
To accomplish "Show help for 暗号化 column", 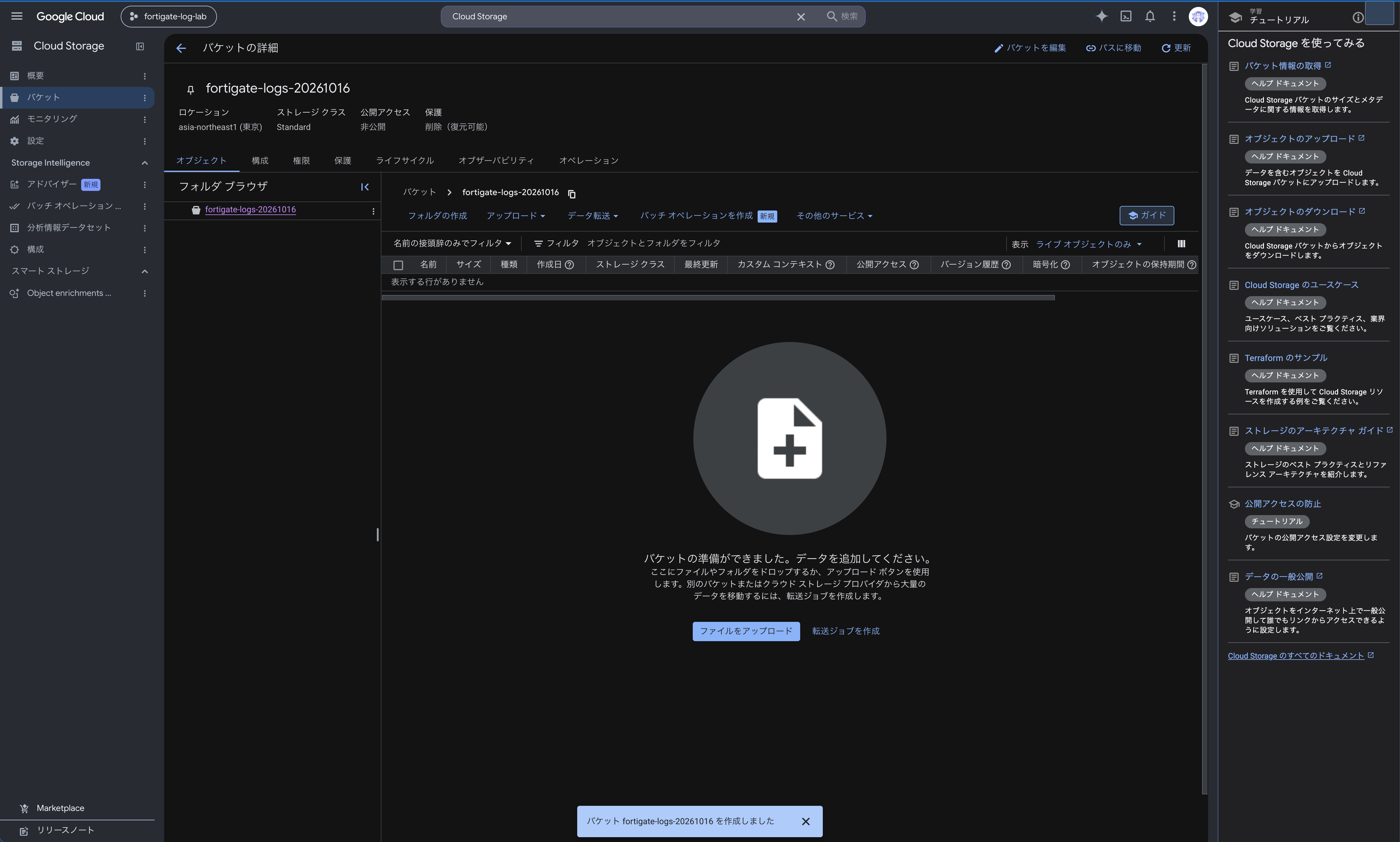I will pyautogui.click(x=1066, y=265).
